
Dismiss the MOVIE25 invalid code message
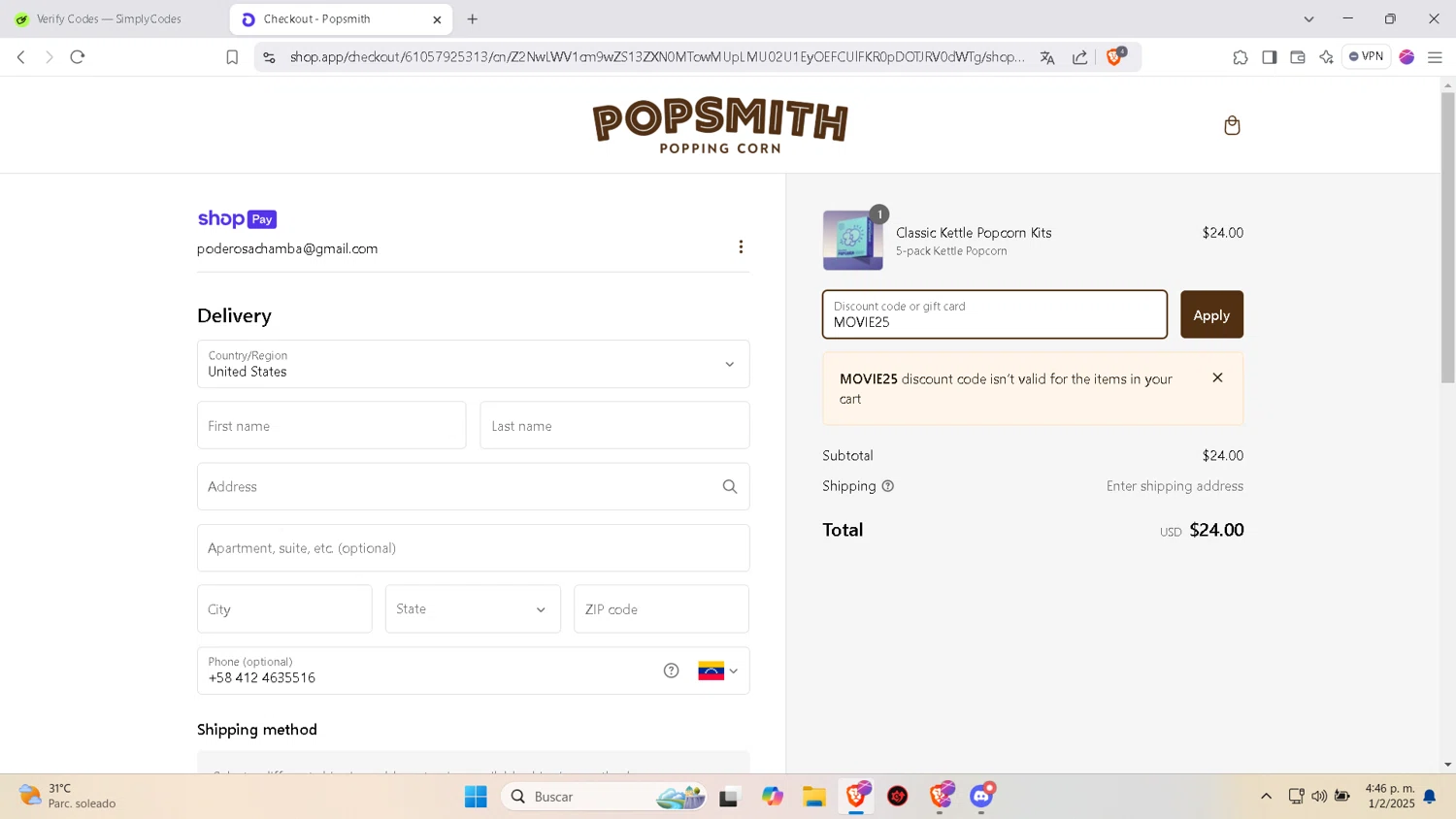(1217, 377)
